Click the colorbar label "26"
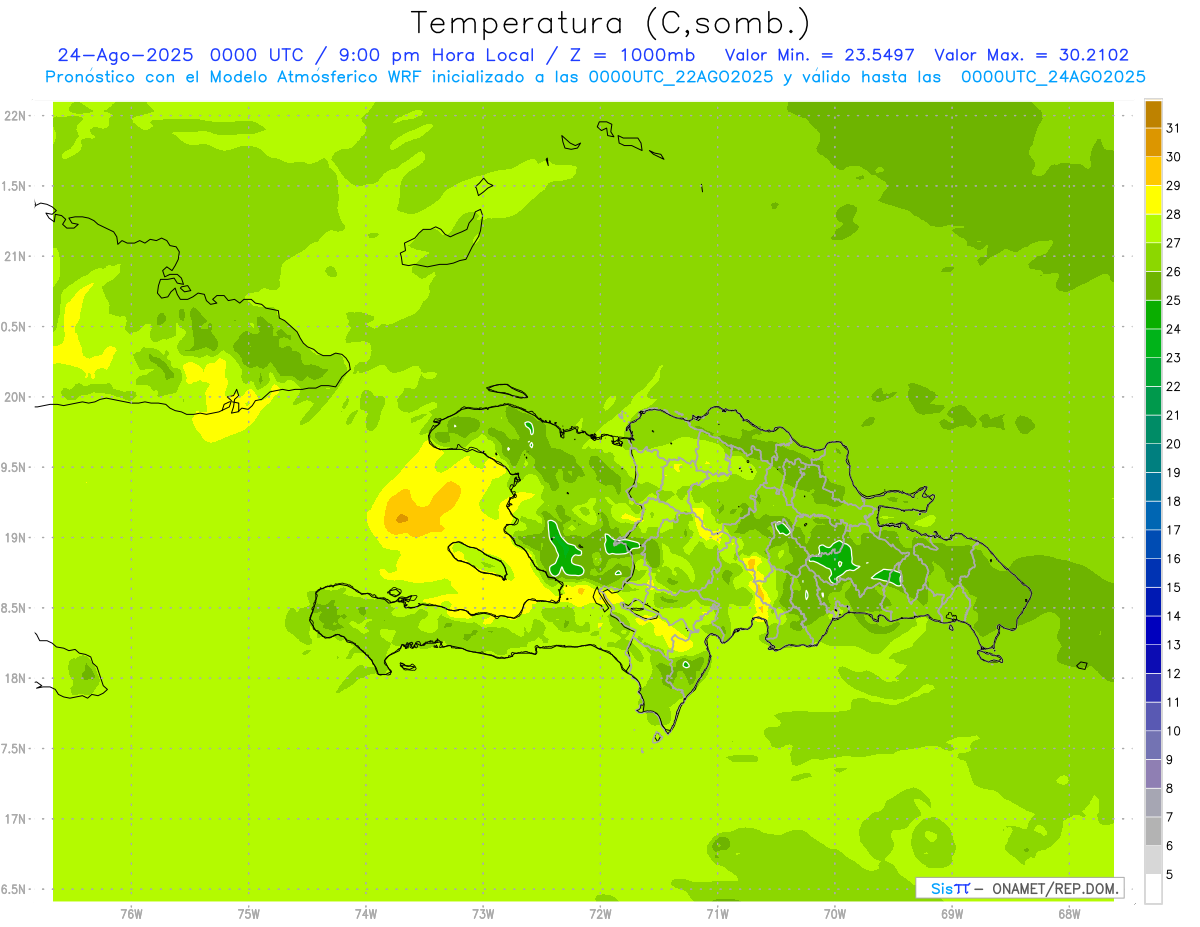This screenshot has height=927, width=1200. click(1173, 271)
